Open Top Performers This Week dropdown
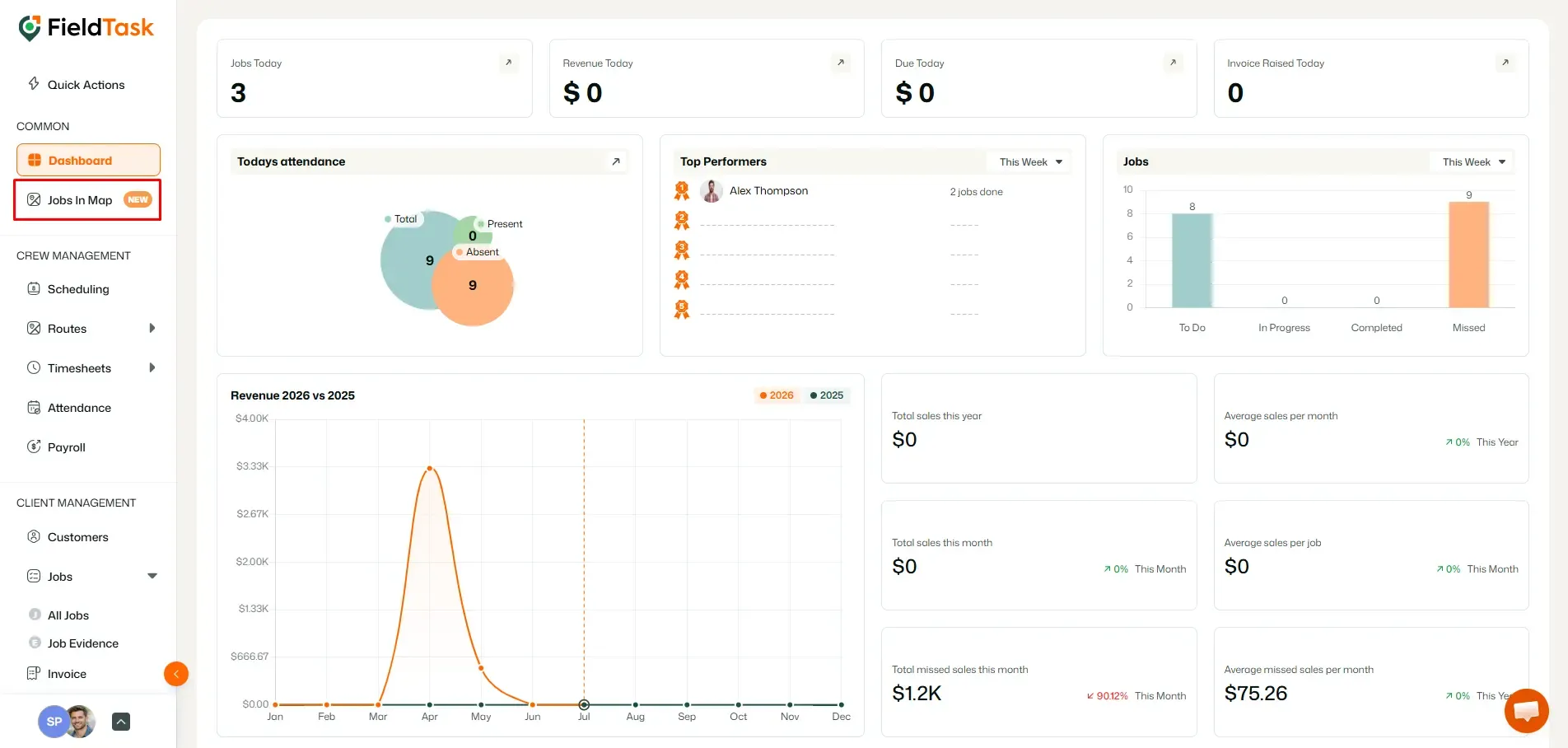The width and height of the screenshot is (1568, 748). coord(1031,161)
